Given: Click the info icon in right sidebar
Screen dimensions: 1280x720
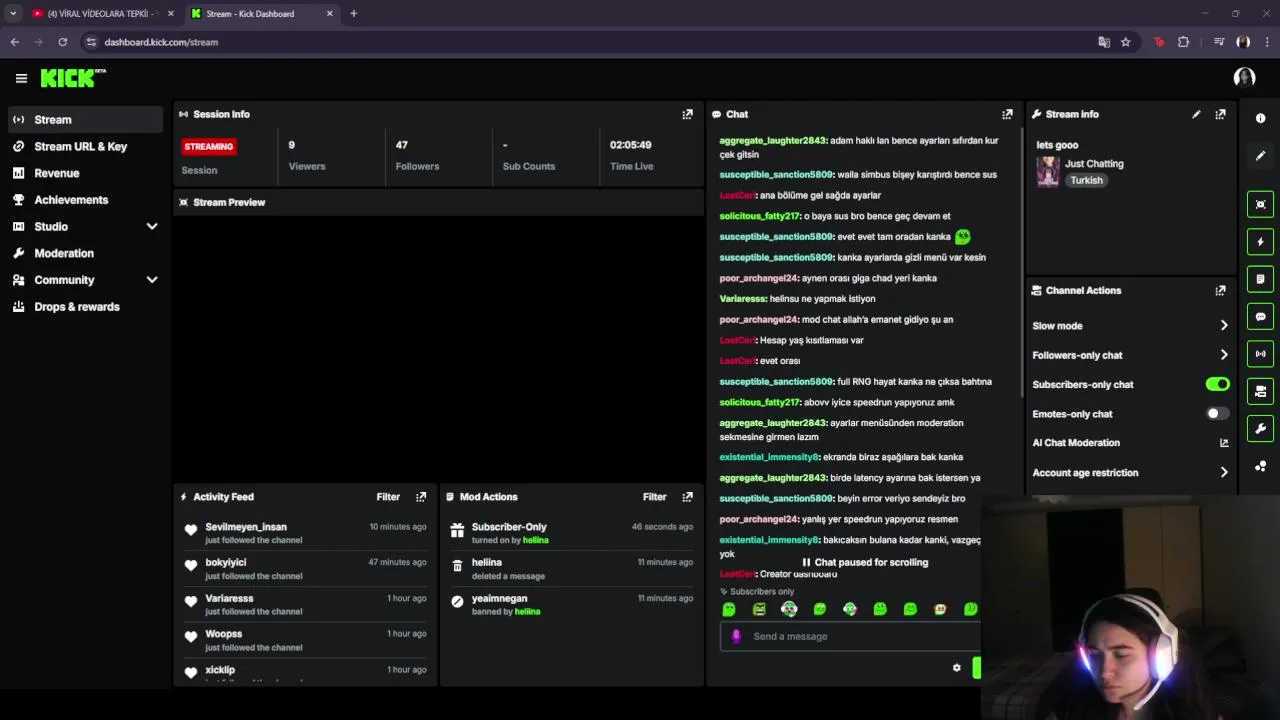Looking at the screenshot, I should 1260,118.
